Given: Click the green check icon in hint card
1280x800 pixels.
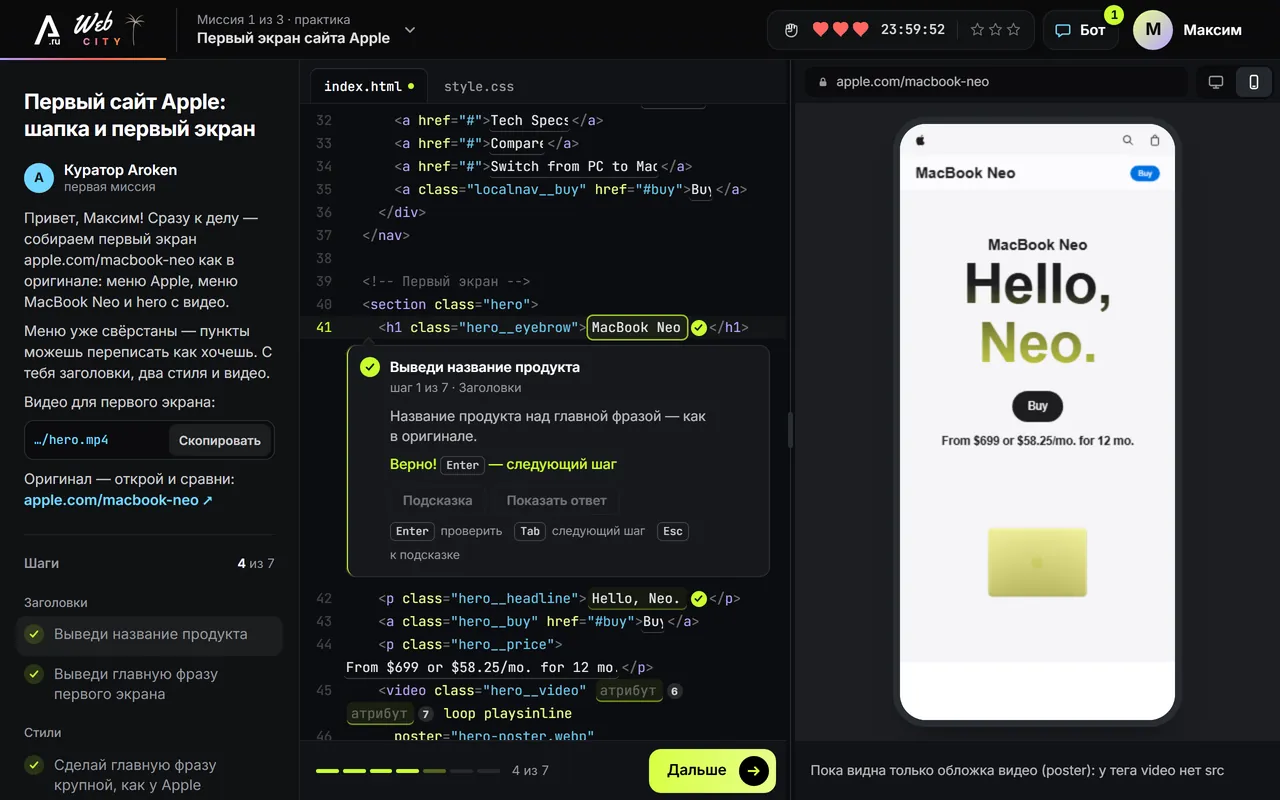Looking at the screenshot, I should tap(370, 367).
